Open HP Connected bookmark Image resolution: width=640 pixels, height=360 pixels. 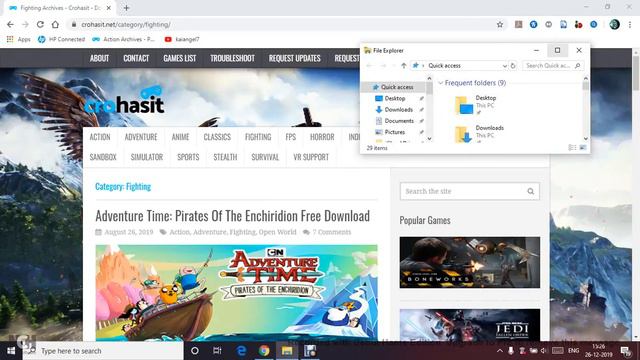pyautogui.click(x=61, y=39)
